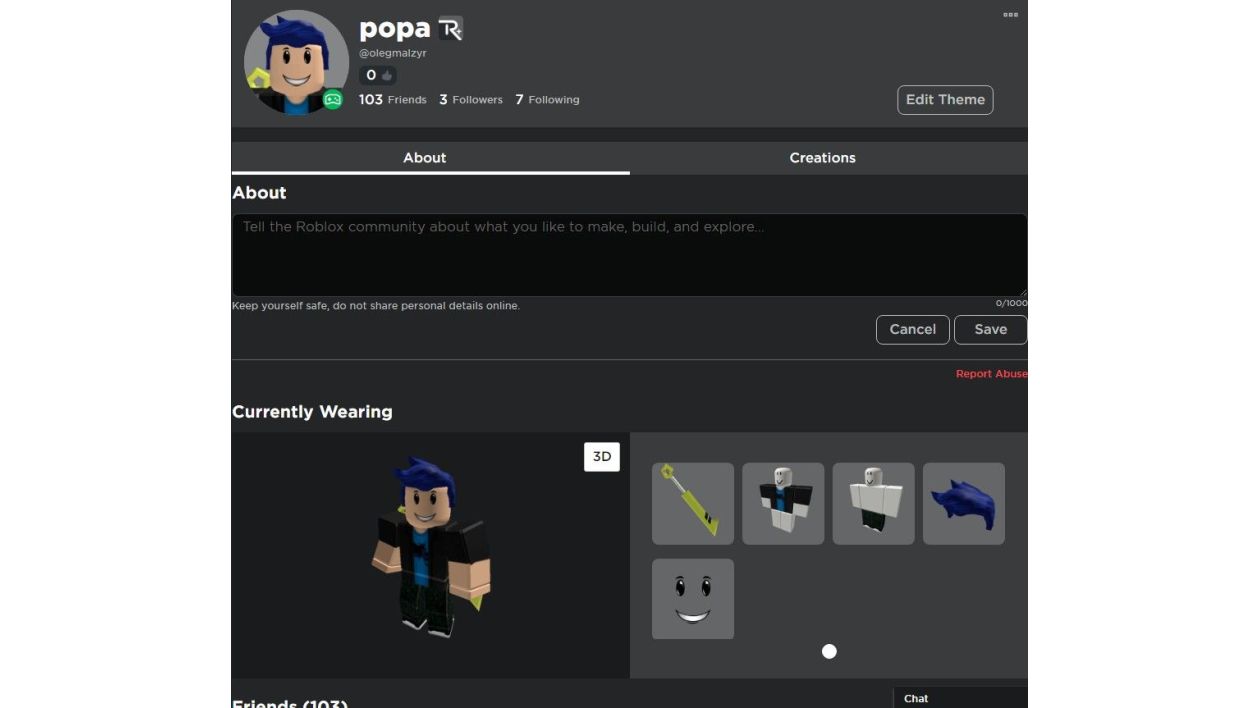Viewport: 1258px width, 708px height.
Task: Click the Roblox verified badge beside popa
Action: coord(450,29)
